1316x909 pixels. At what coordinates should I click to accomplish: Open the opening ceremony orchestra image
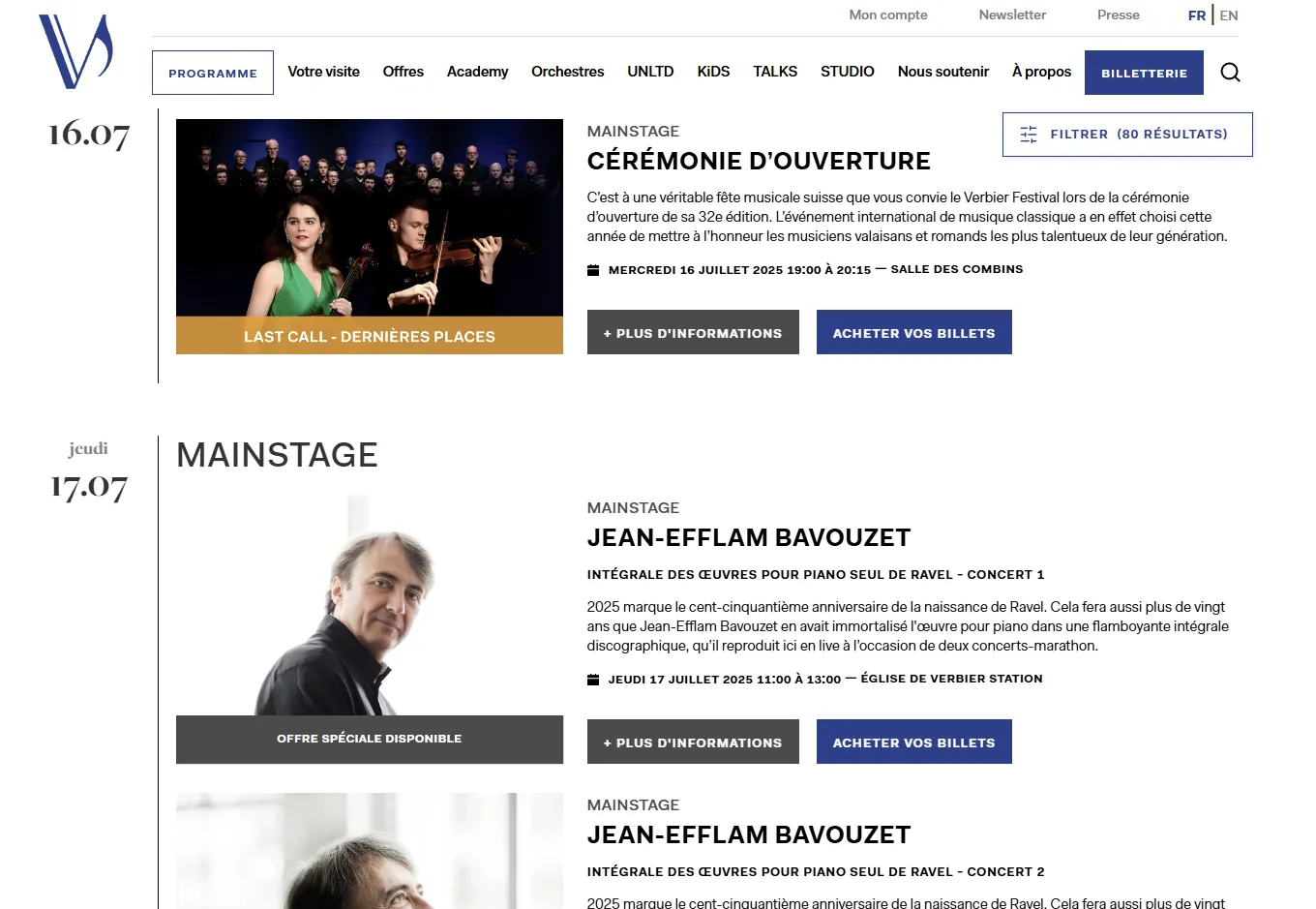tap(370, 218)
